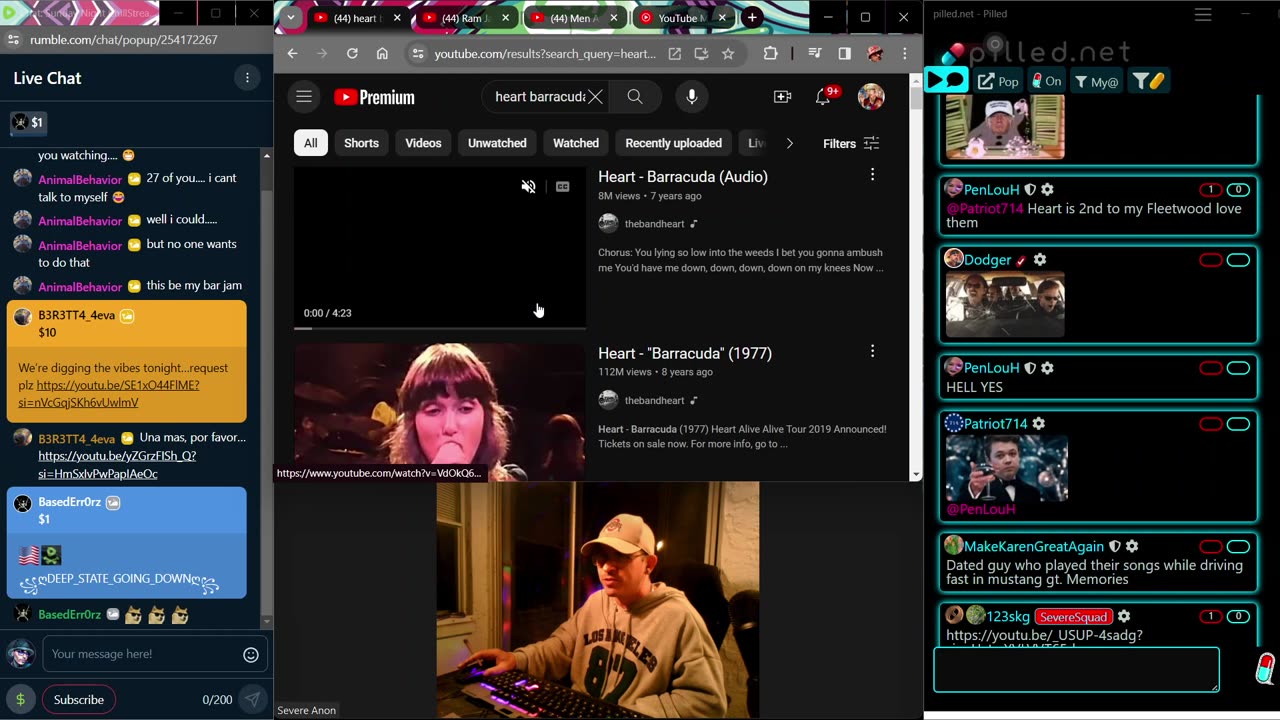Open the tab search dropdown arrow

[290, 18]
